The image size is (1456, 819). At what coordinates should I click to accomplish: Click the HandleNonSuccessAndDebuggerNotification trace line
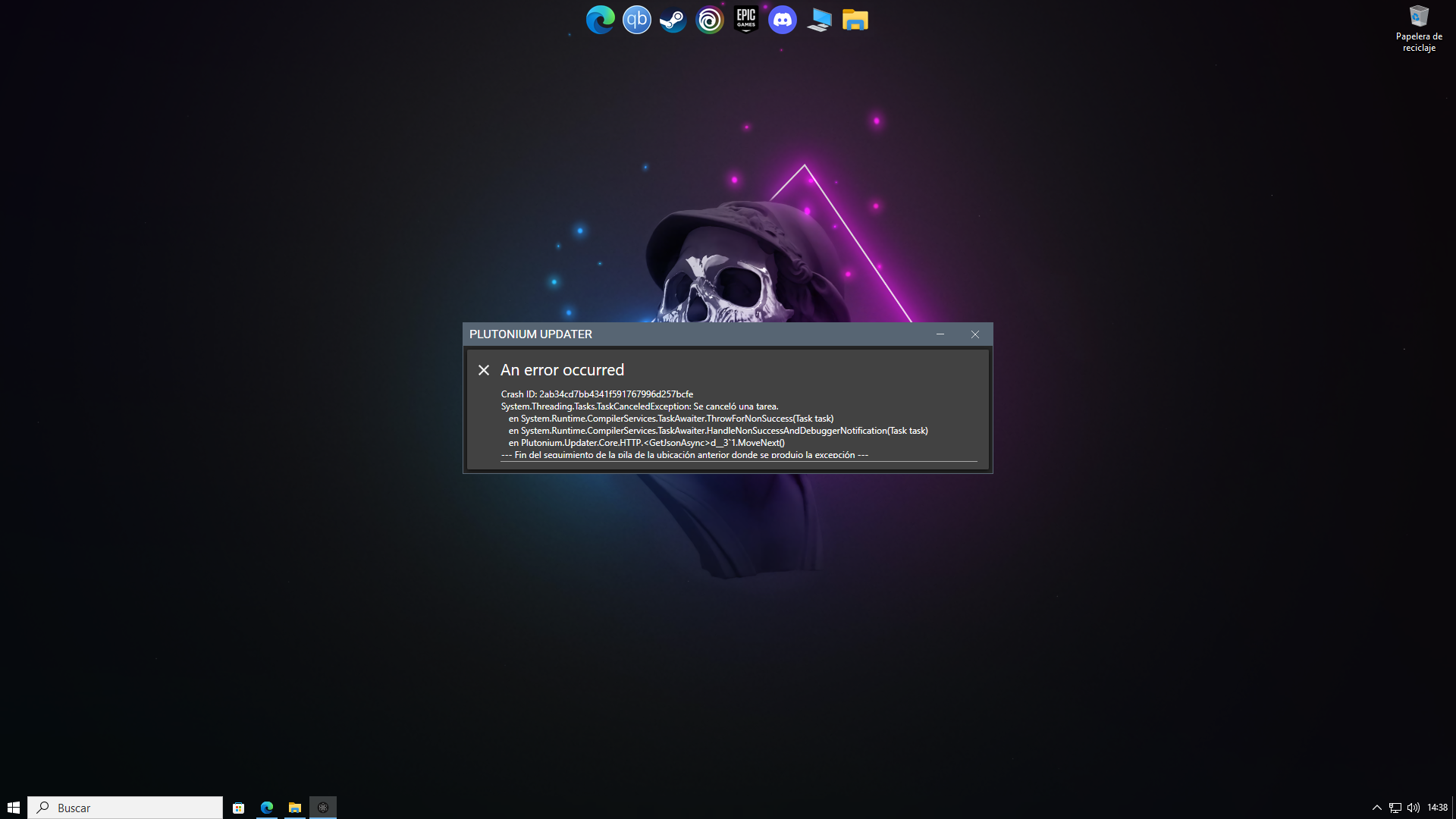coord(718,431)
